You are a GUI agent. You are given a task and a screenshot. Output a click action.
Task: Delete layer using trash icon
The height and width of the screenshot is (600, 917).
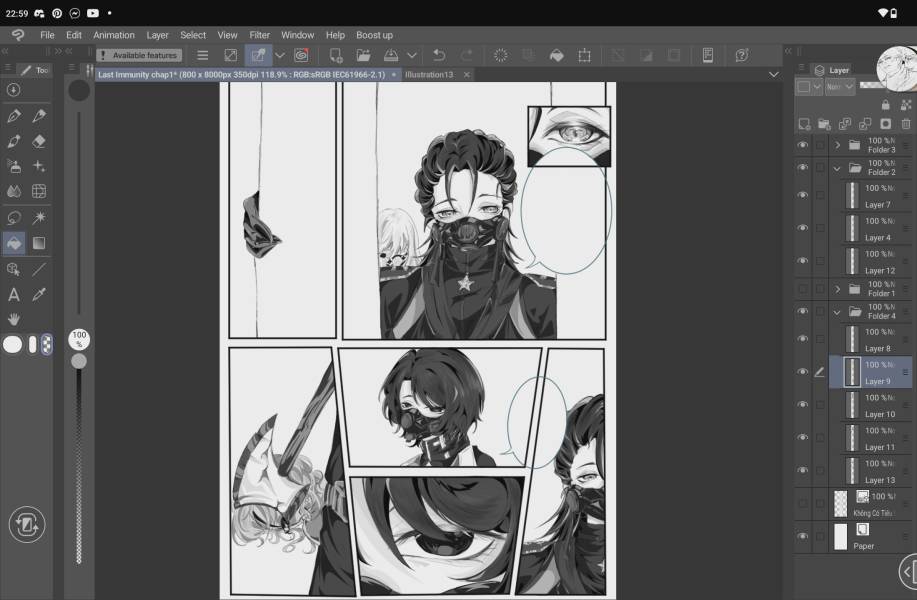[x=905, y=124]
